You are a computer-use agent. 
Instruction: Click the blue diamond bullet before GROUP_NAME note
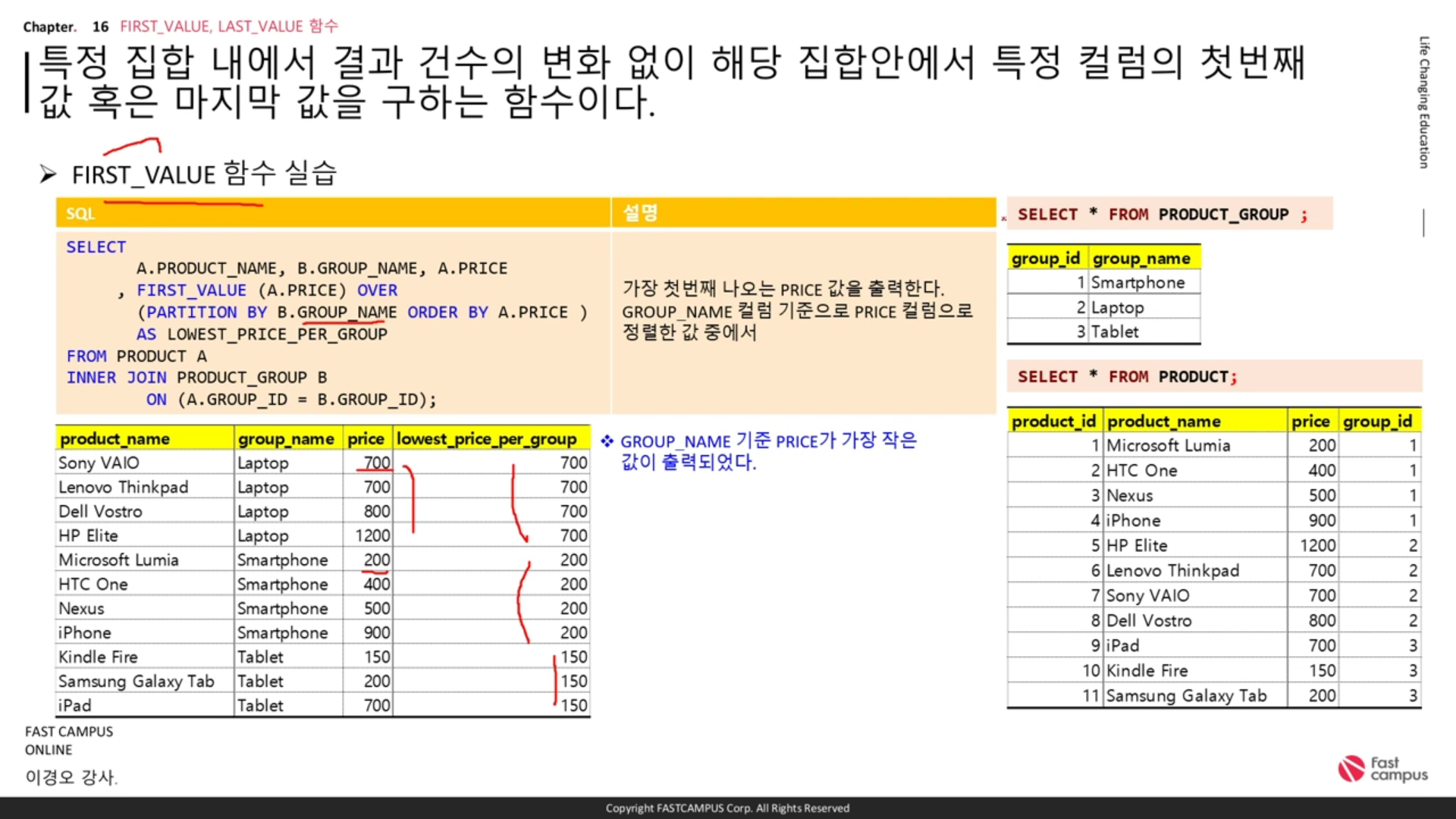pos(607,441)
